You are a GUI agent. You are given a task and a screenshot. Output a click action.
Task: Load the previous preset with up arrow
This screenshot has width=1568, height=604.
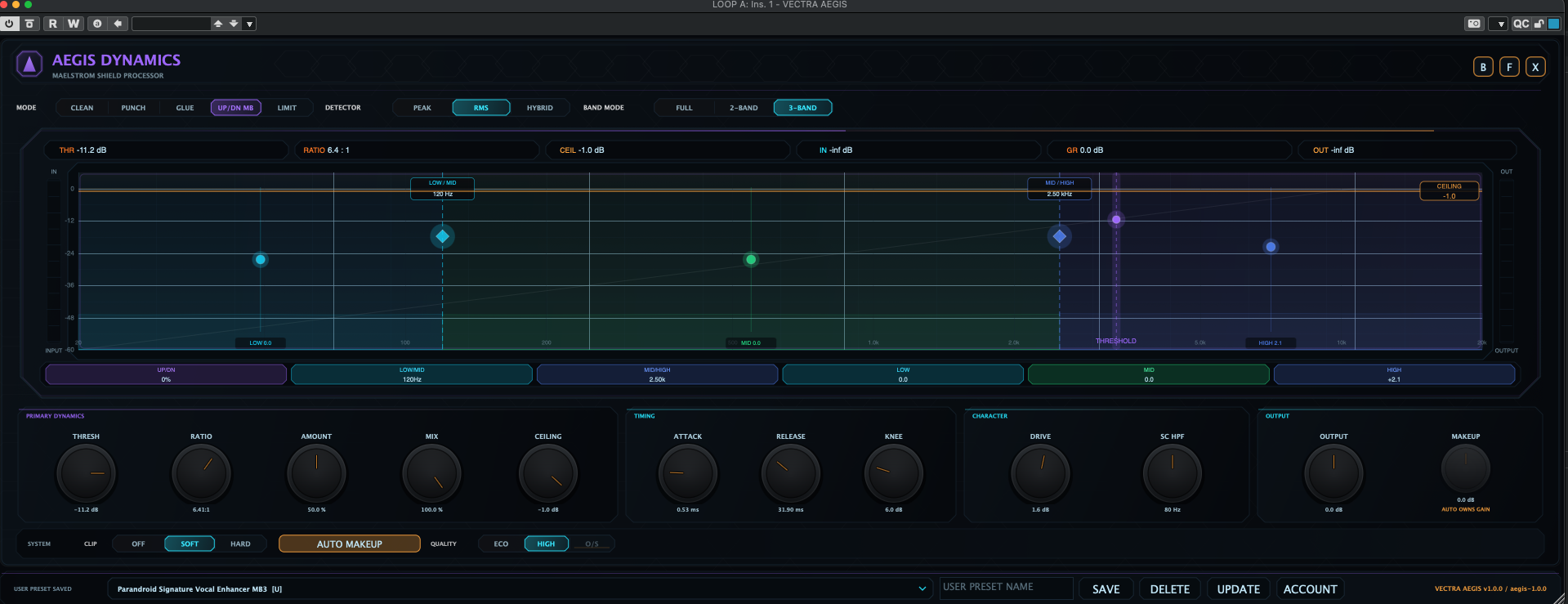pos(218,24)
